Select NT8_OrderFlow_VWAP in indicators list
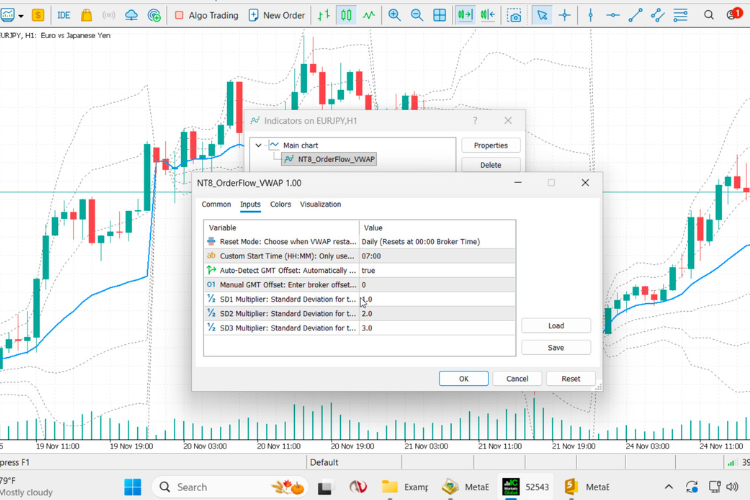The height and width of the screenshot is (500, 750). point(330,159)
